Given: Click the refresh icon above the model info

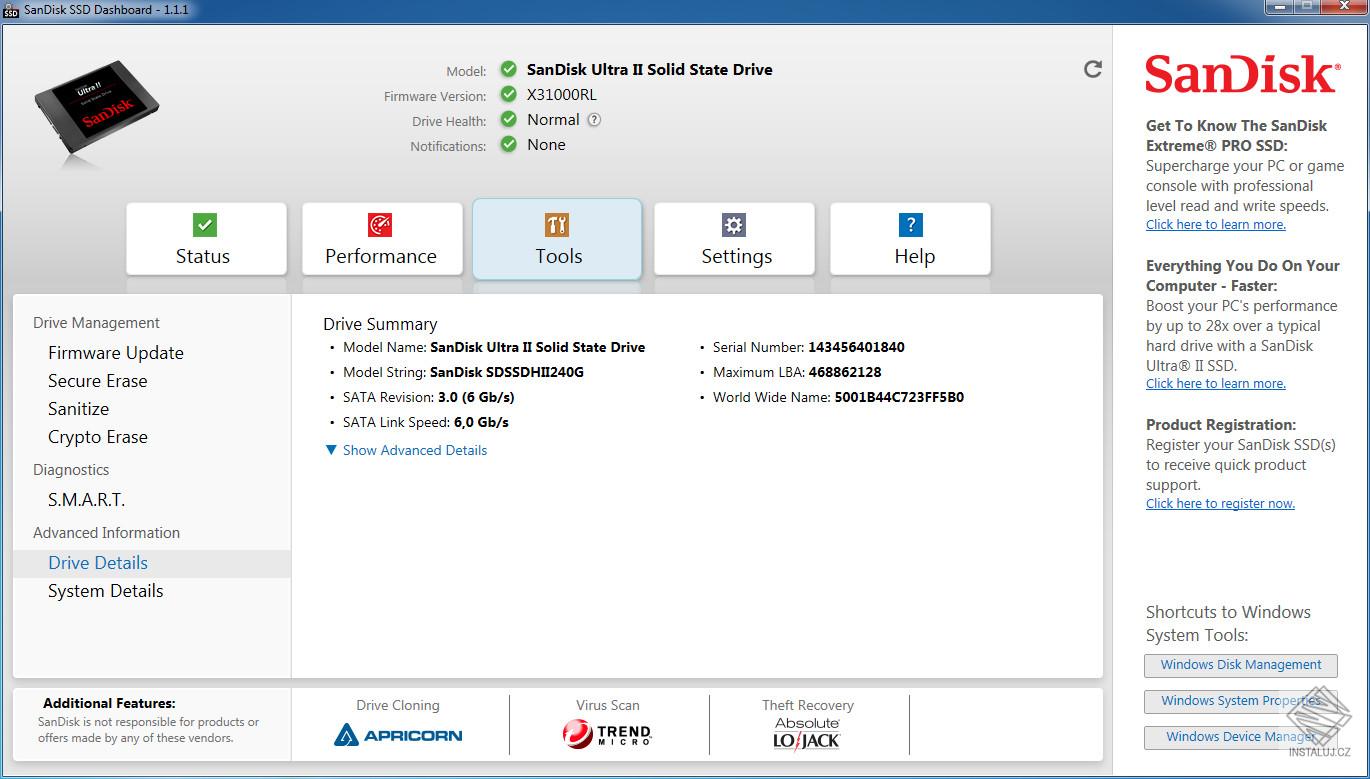Looking at the screenshot, I should pyautogui.click(x=1093, y=68).
